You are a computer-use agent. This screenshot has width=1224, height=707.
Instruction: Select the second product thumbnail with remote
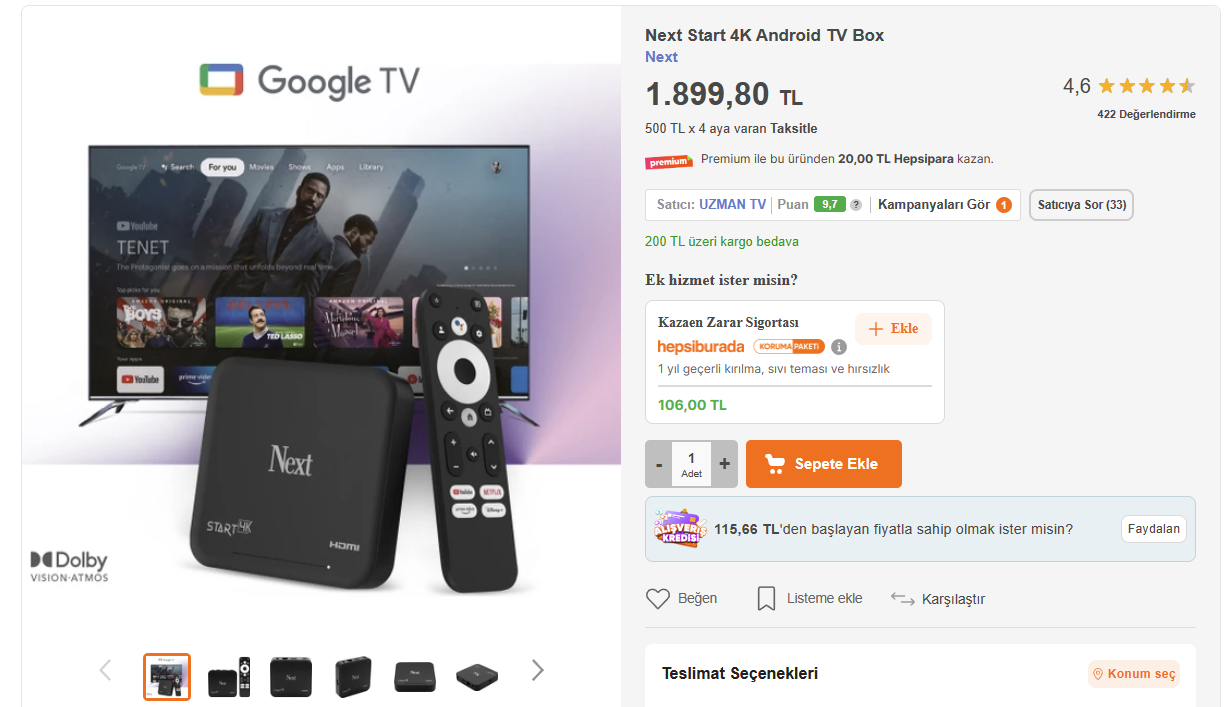pyautogui.click(x=229, y=677)
